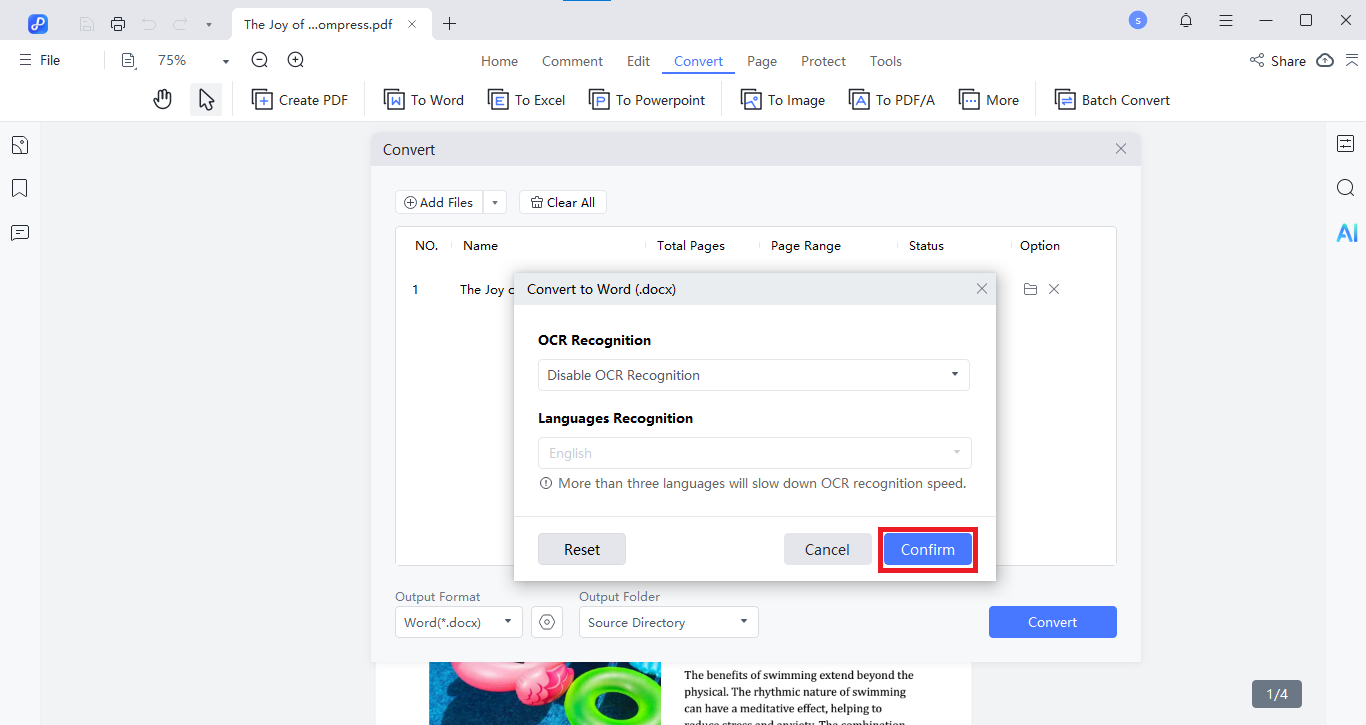
Task: Open Batch Convert
Action: [1111, 99]
